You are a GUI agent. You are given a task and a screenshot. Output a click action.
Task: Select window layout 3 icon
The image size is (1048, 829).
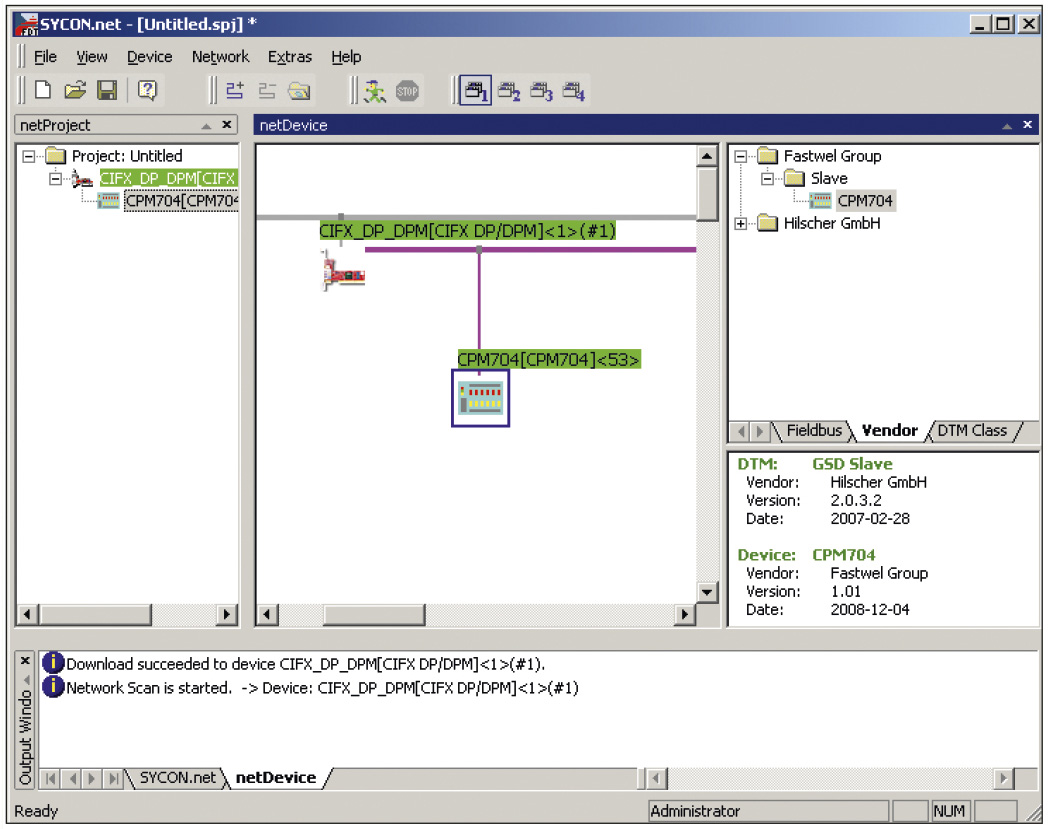[541, 91]
